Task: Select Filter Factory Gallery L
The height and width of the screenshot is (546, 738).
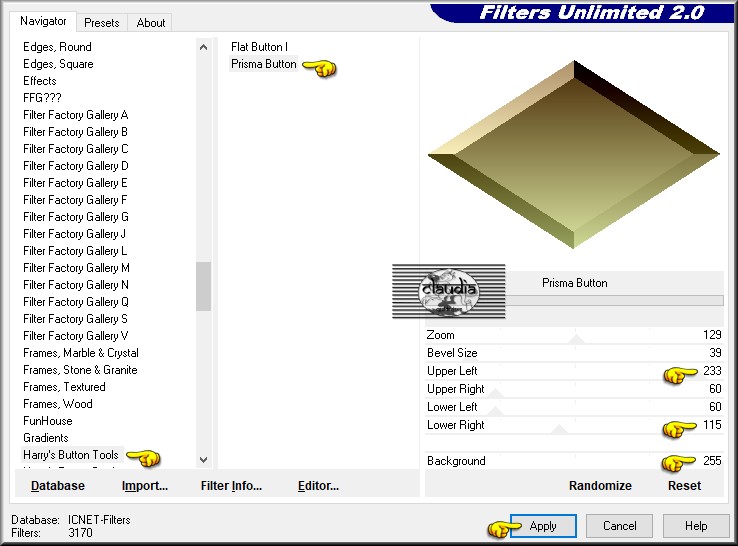Action: coord(75,250)
